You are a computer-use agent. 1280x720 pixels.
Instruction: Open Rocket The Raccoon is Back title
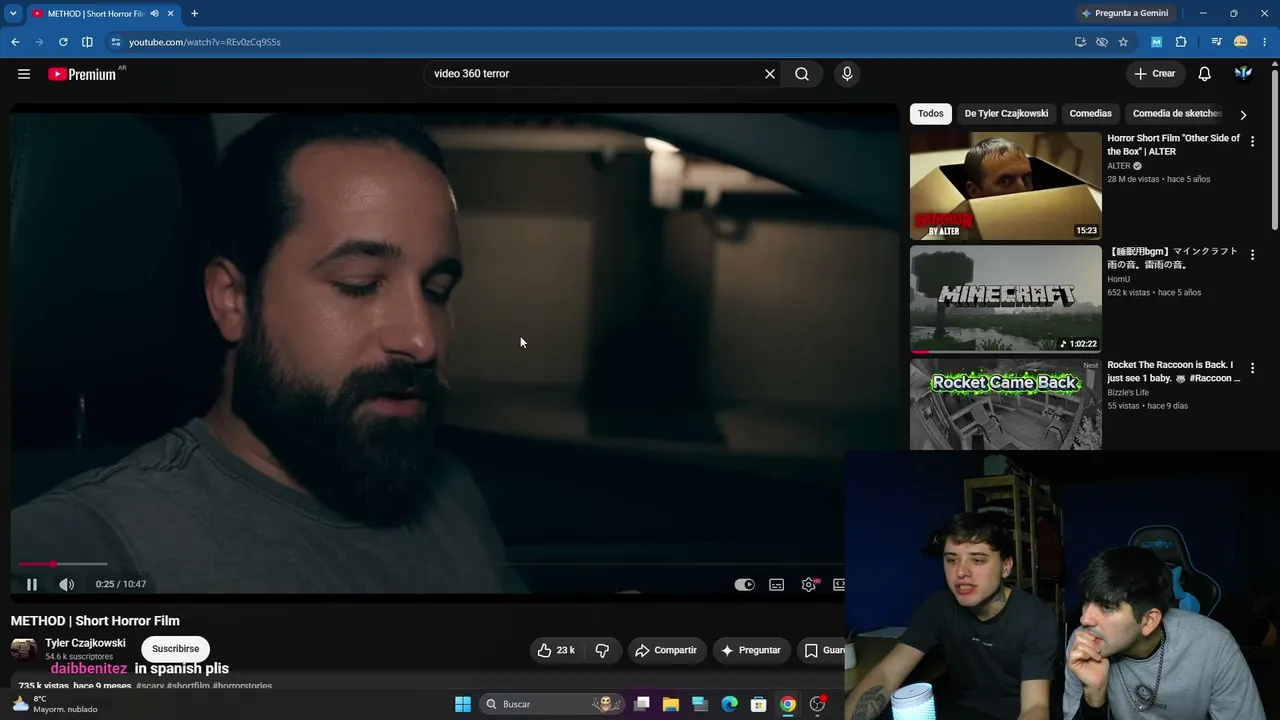[1174, 372]
